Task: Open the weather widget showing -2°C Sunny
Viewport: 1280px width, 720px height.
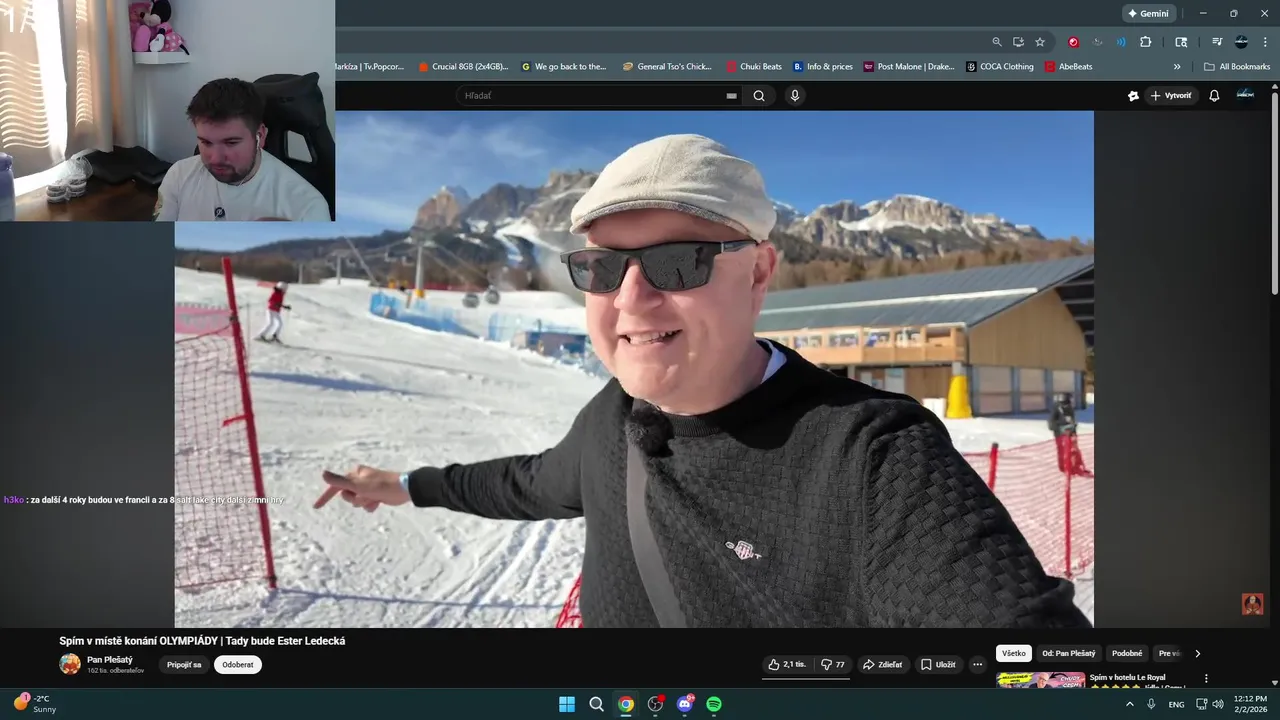Action: (35, 704)
